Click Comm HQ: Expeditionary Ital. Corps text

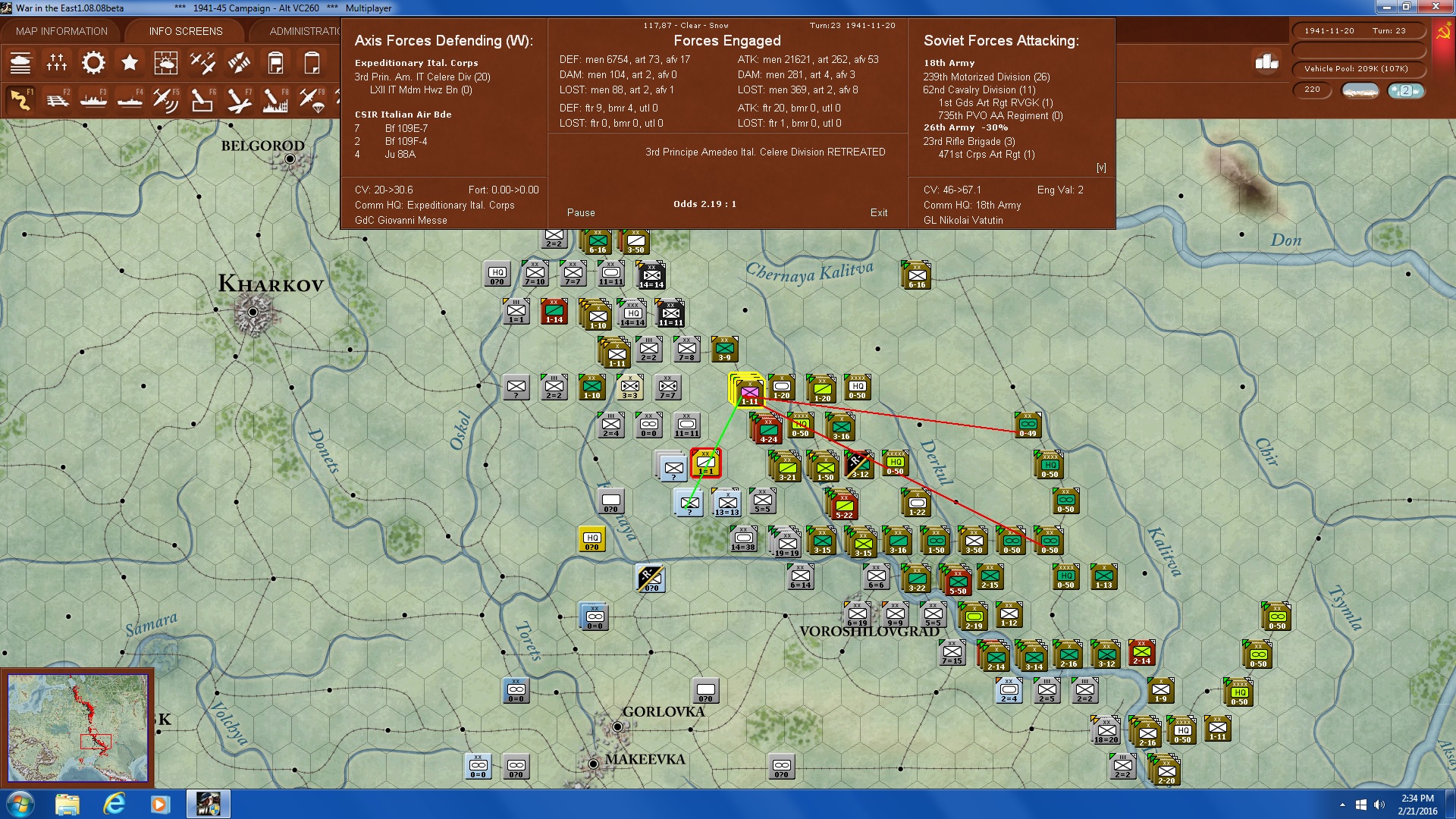(x=435, y=206)
